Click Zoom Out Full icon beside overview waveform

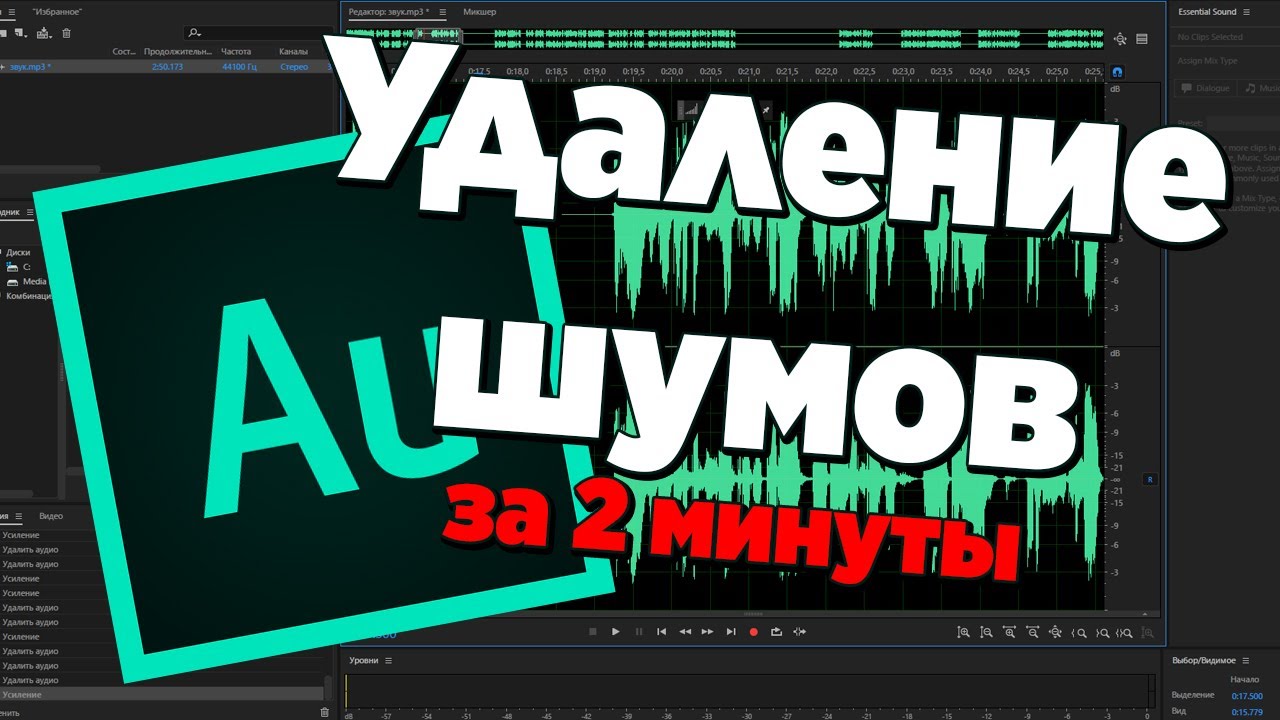(x=1119, y=39)
